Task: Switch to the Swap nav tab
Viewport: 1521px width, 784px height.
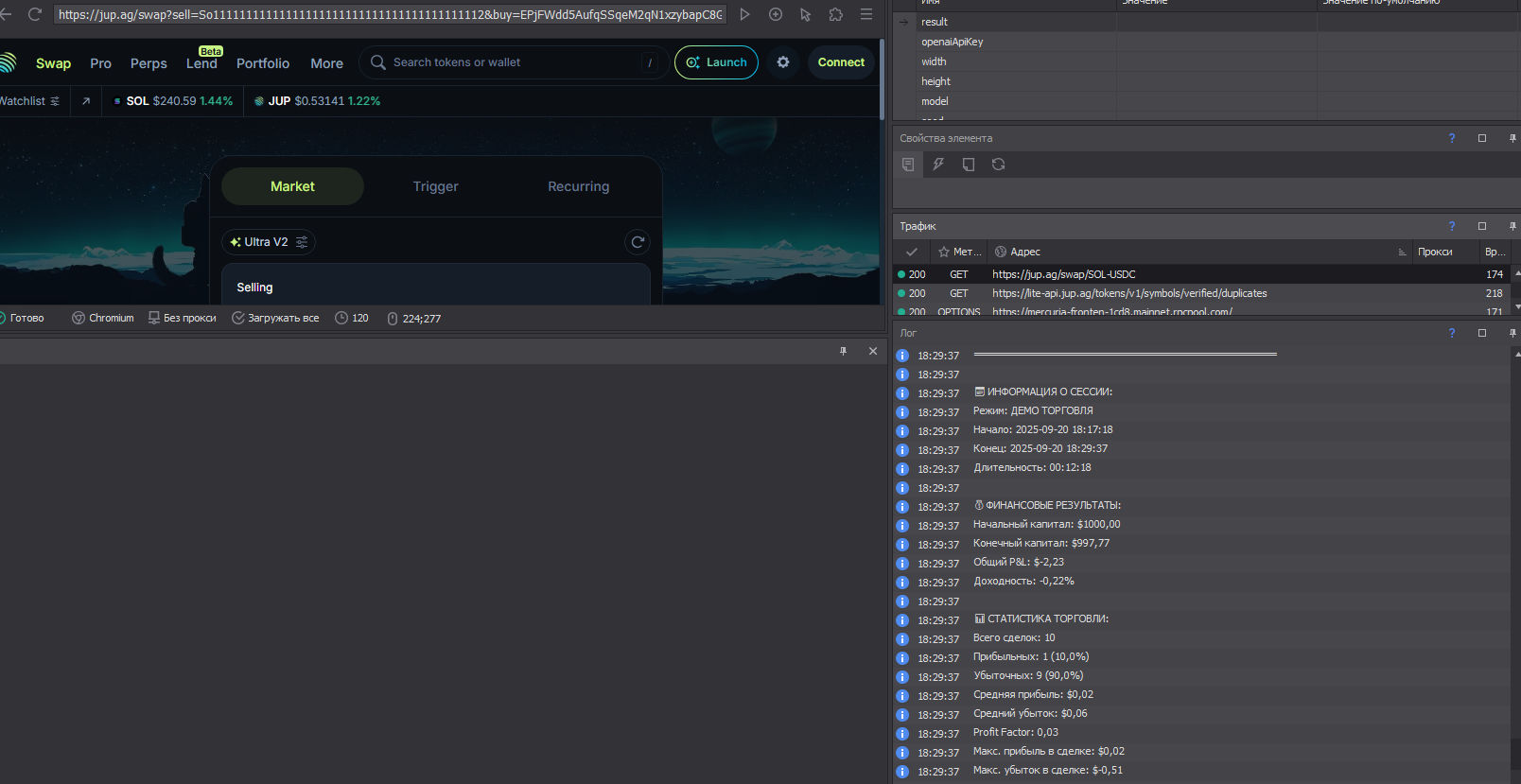Action: coord(53,63)
